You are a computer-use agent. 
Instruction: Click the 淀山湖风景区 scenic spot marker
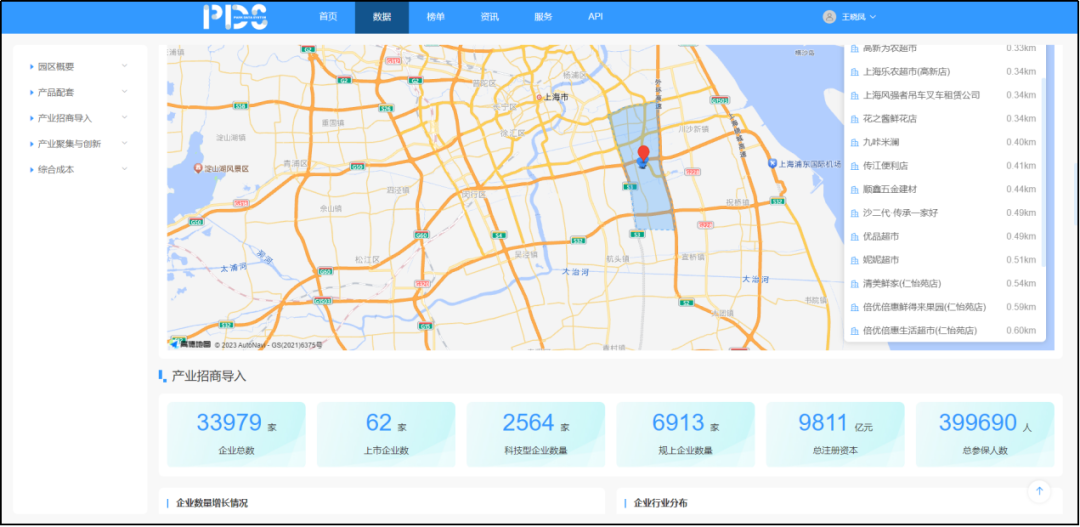(199, 168)
